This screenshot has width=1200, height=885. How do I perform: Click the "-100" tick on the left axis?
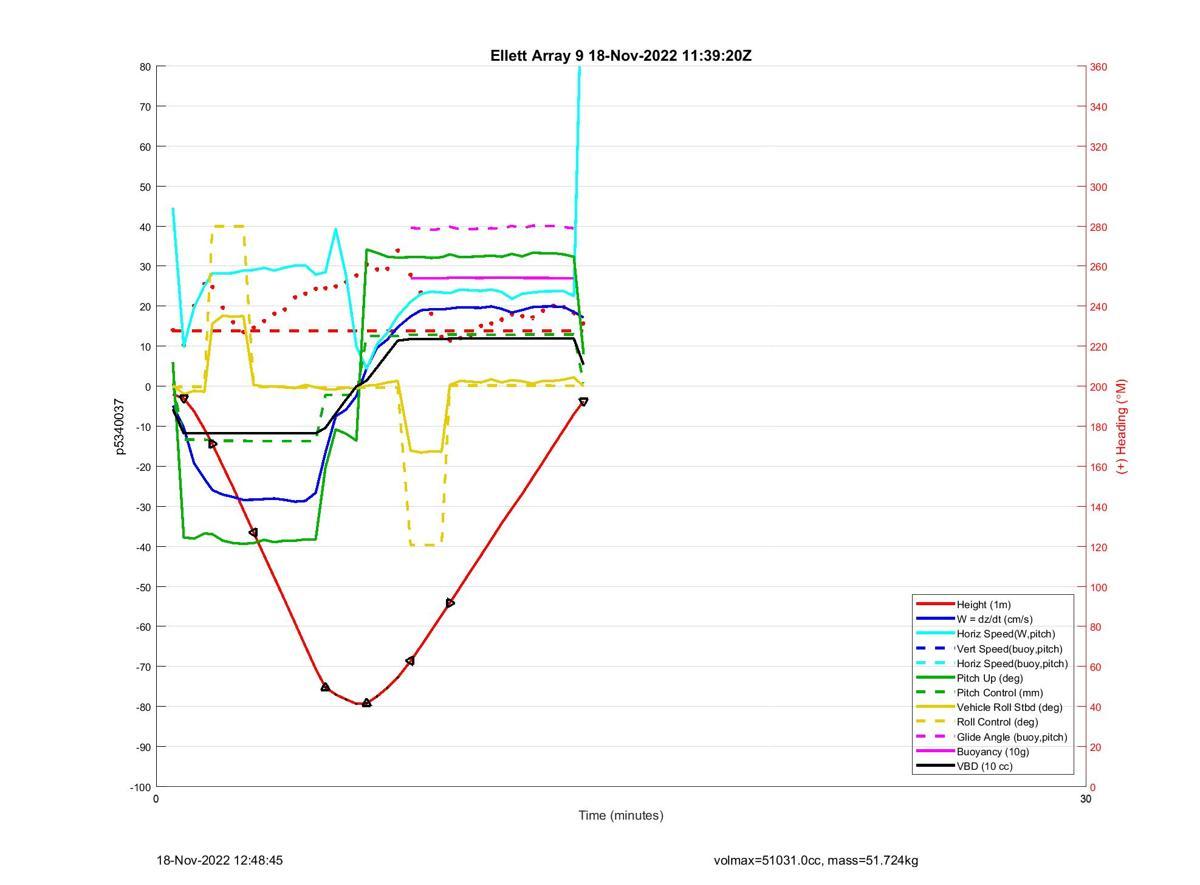(x=140, y=787)
